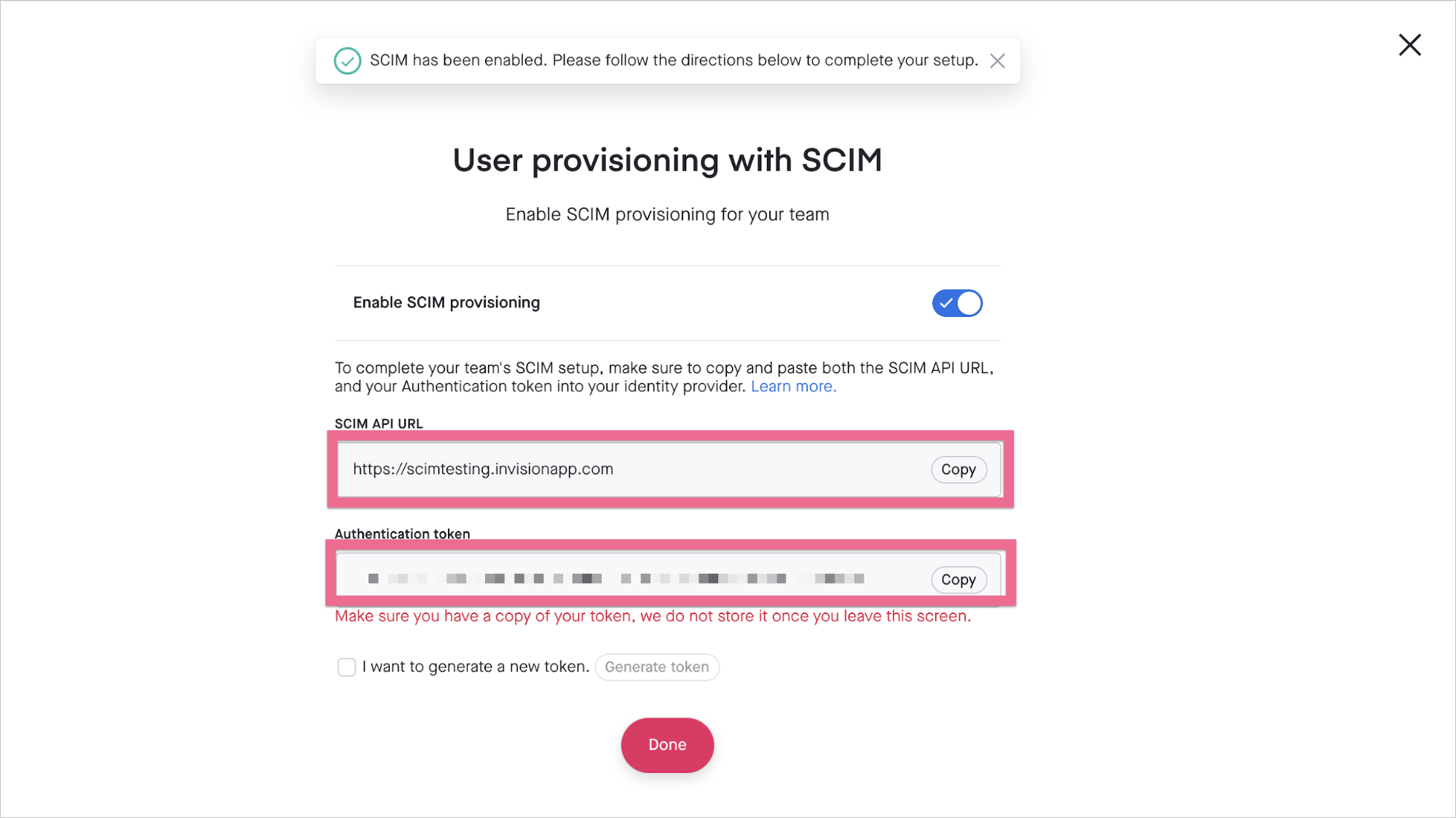Click the SCIM API URL Copy button
Image resolution: width=1456 pixels, height=818 pixels.
click(958, 469)
